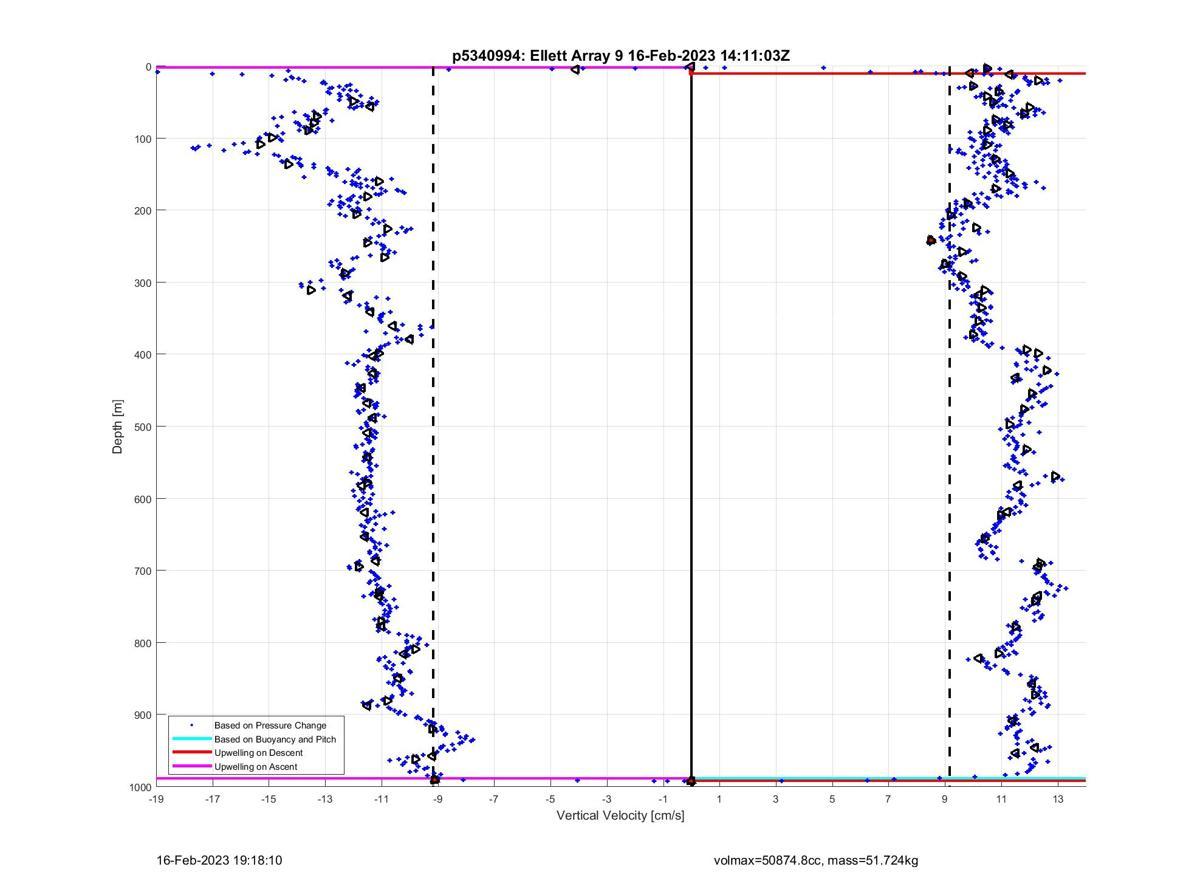
Task: Click the x-axis tick label 9
Action: (x=945, y=799)
